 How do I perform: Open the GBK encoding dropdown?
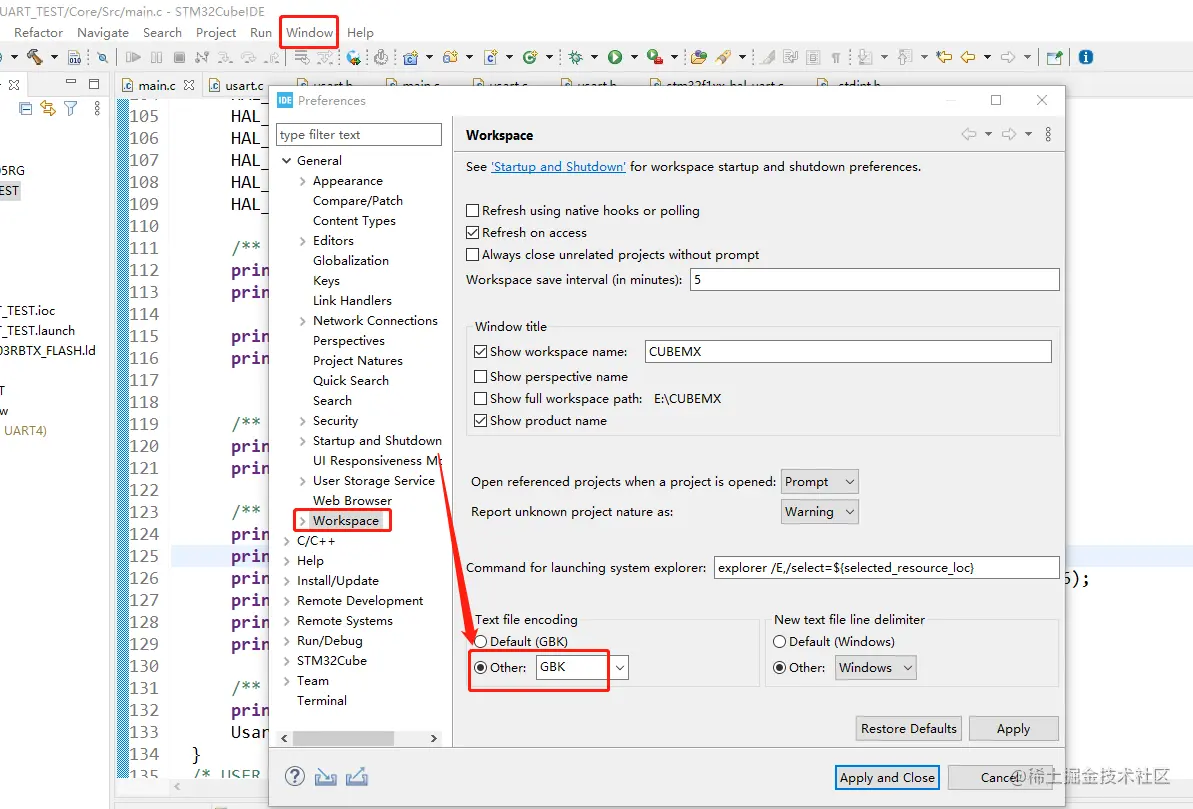click(x=620, y=667)
